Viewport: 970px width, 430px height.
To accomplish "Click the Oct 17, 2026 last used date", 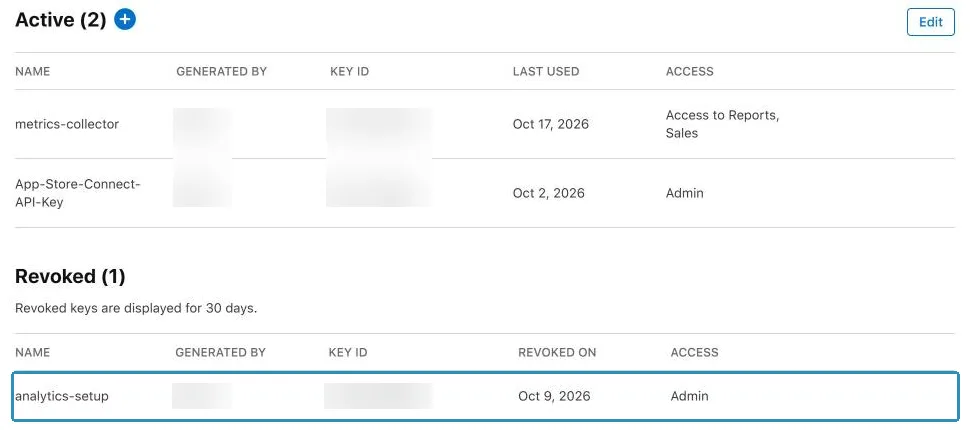I will [x=551, y=124].
